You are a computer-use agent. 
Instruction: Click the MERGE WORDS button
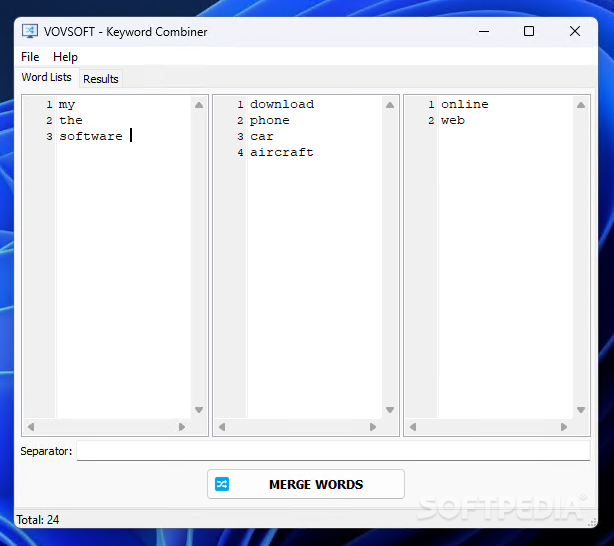coord(306,484)
